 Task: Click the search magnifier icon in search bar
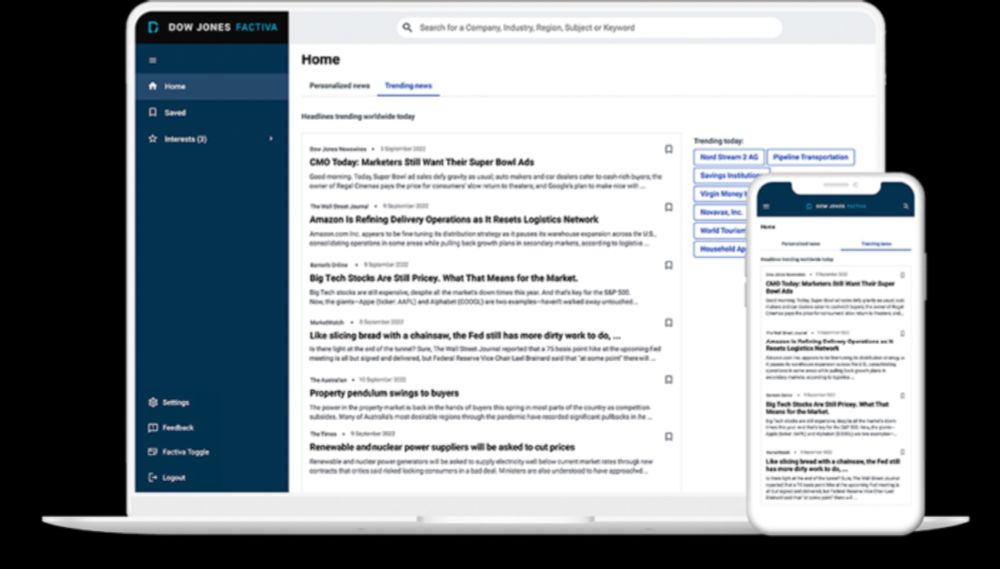click(x=408, y=27)
